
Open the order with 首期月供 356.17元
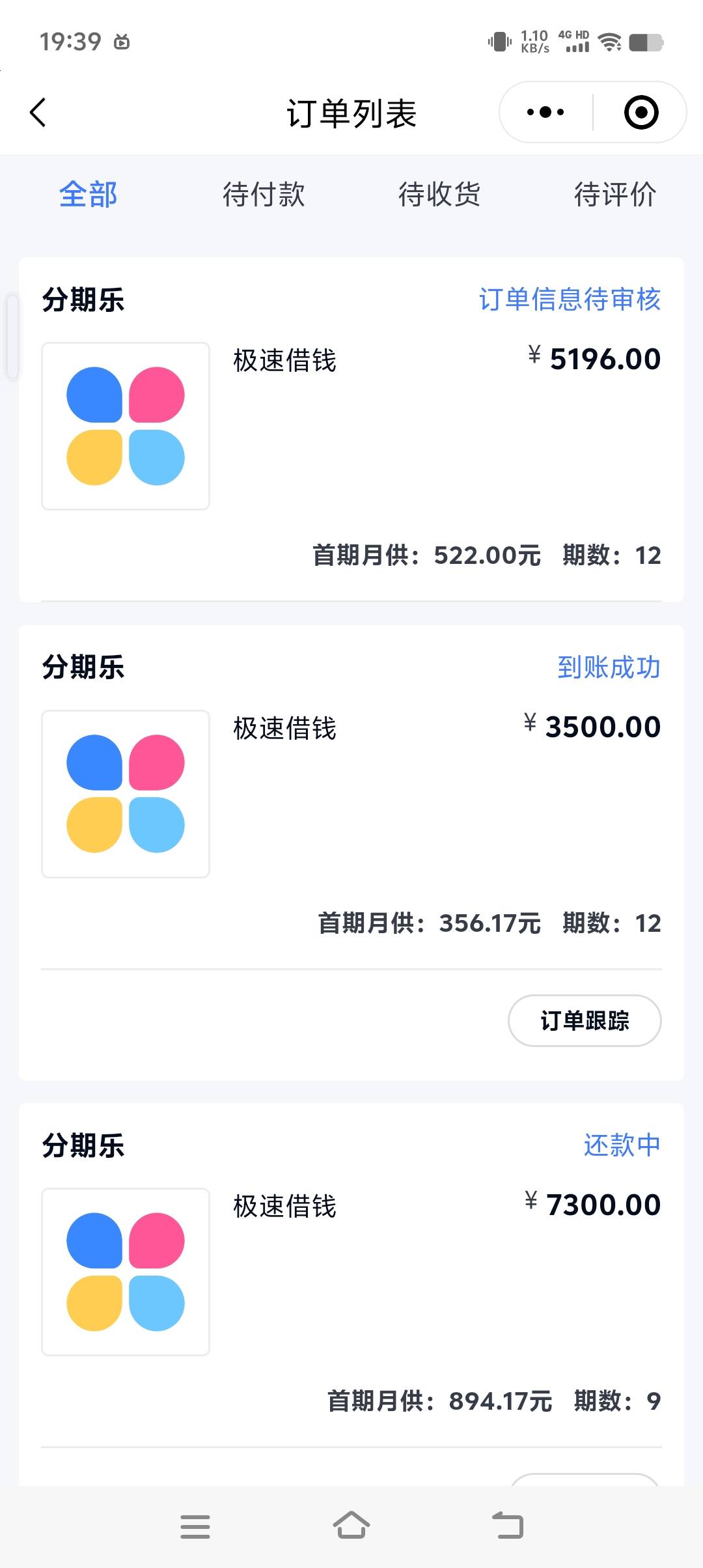click(351, 853)
